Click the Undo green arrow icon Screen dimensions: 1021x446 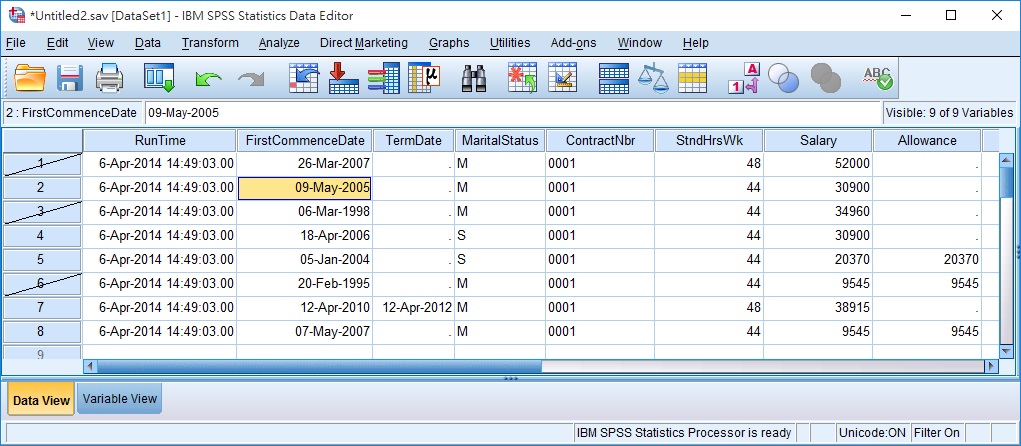click(x=209, y=77)
